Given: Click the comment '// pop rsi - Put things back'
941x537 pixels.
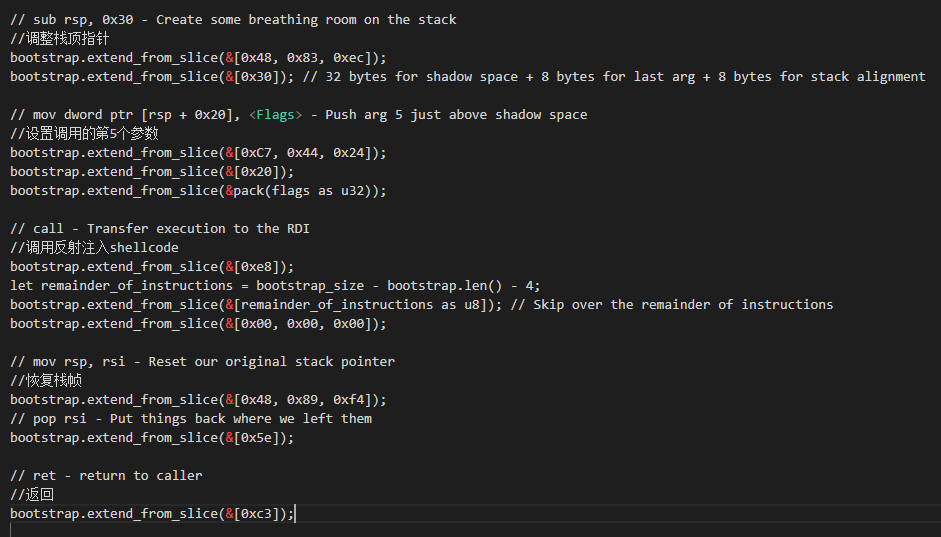Looking at the screenshot, I should coord(191,419).
